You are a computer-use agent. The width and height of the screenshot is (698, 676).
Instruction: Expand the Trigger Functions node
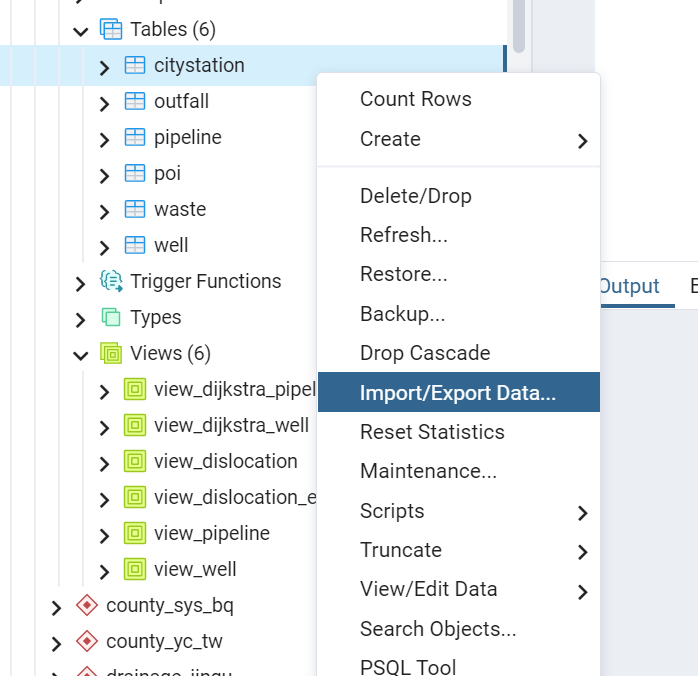(81, 282)
